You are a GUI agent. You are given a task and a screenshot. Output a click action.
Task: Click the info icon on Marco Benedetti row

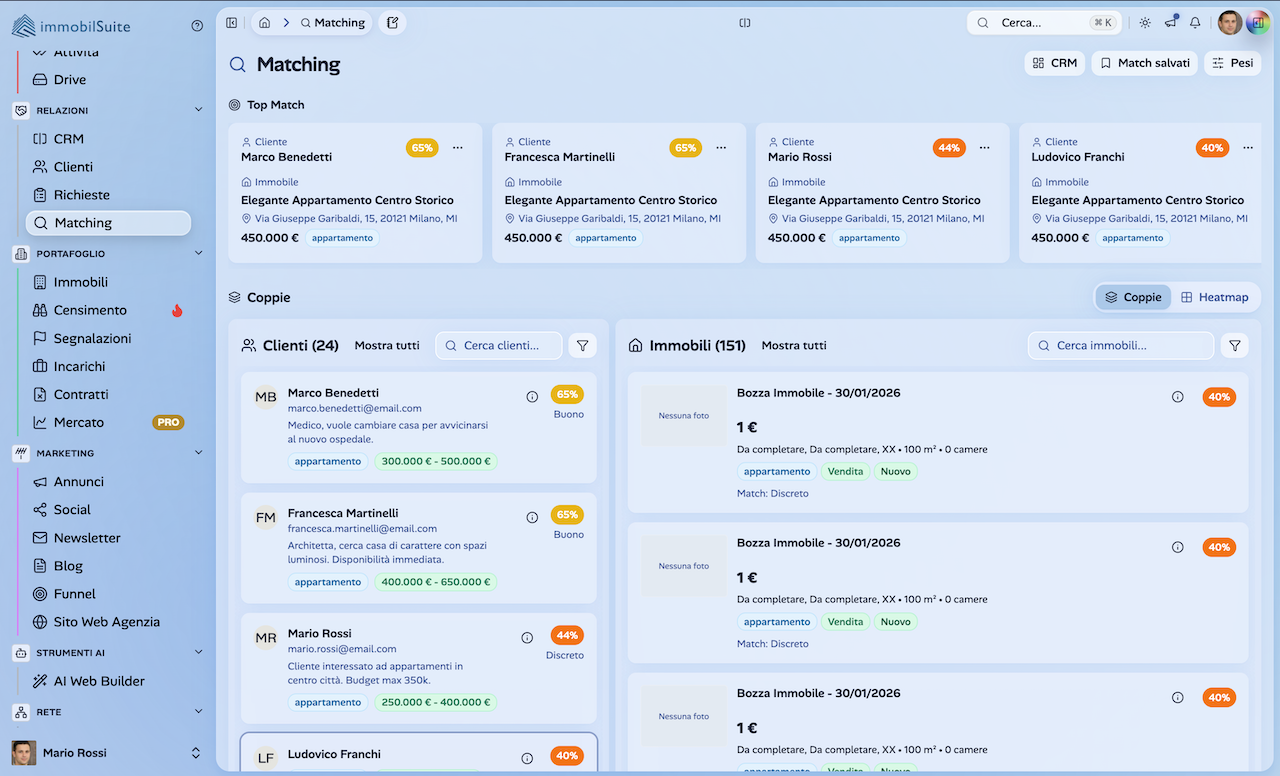tap(532, 397)
